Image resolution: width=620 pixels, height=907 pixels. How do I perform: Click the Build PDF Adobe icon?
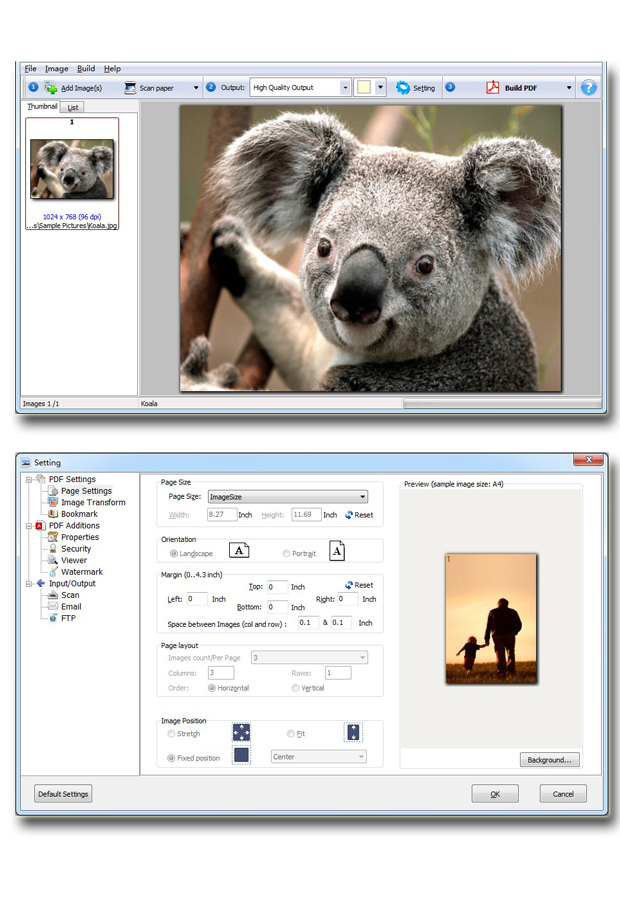[492, 87]
